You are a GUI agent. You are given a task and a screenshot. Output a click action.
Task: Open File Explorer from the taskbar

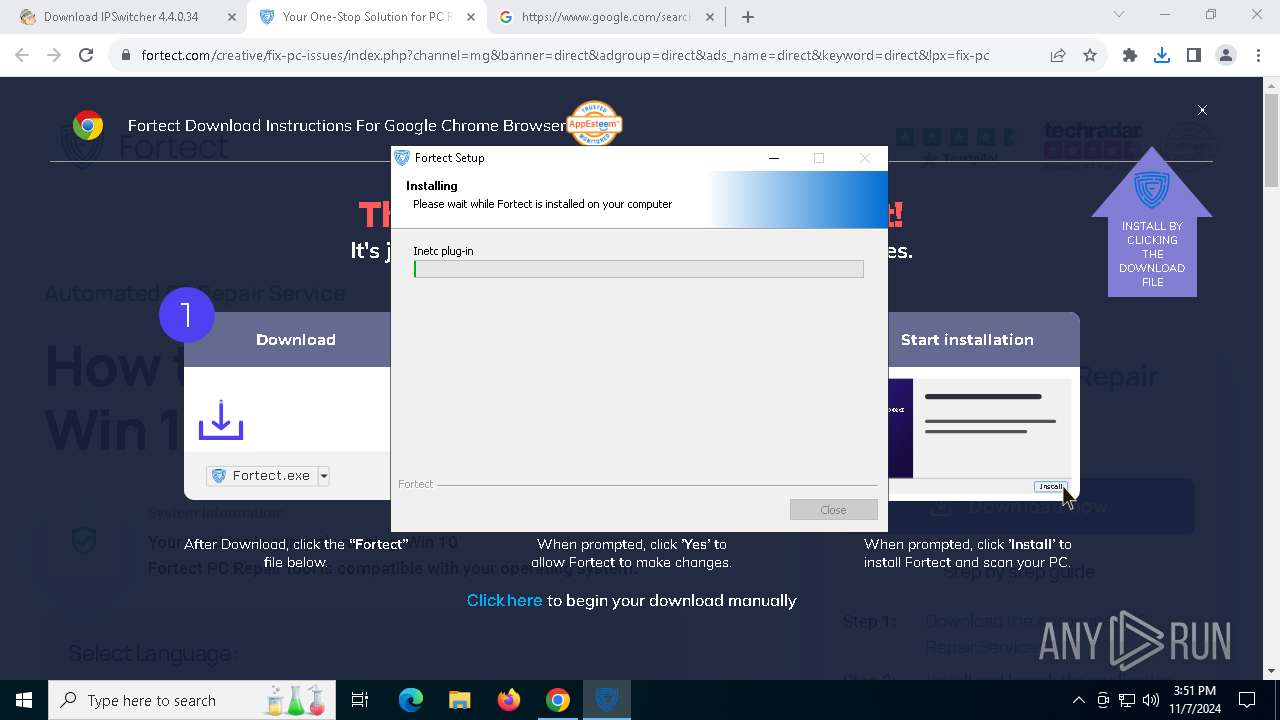pyautogui.click(x=460, y=700)
